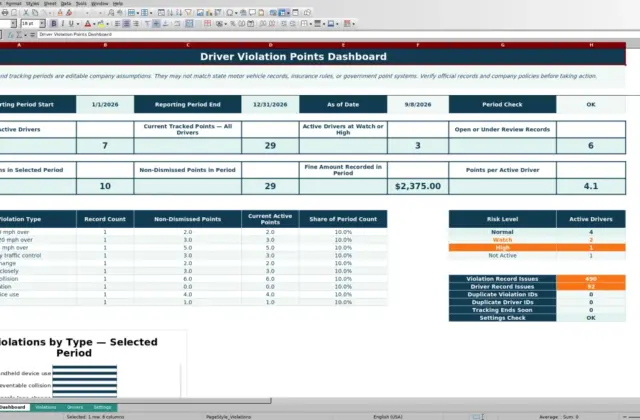Click the Print icon in toolbar
This screenshot has height=420, width=640.
(5, 13)
